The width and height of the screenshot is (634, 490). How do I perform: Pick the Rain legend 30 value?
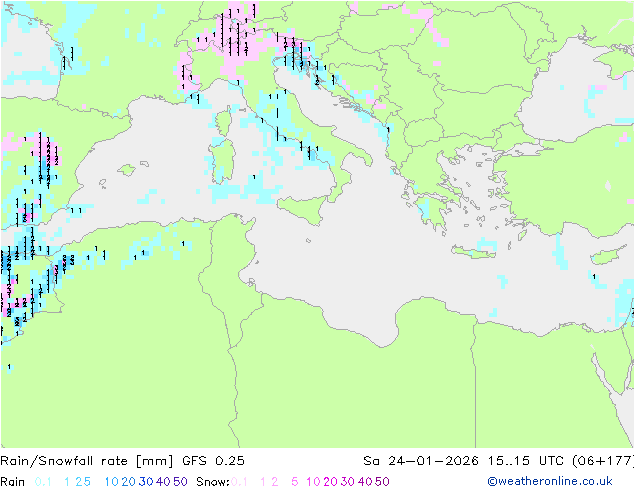tap(146, 482)
